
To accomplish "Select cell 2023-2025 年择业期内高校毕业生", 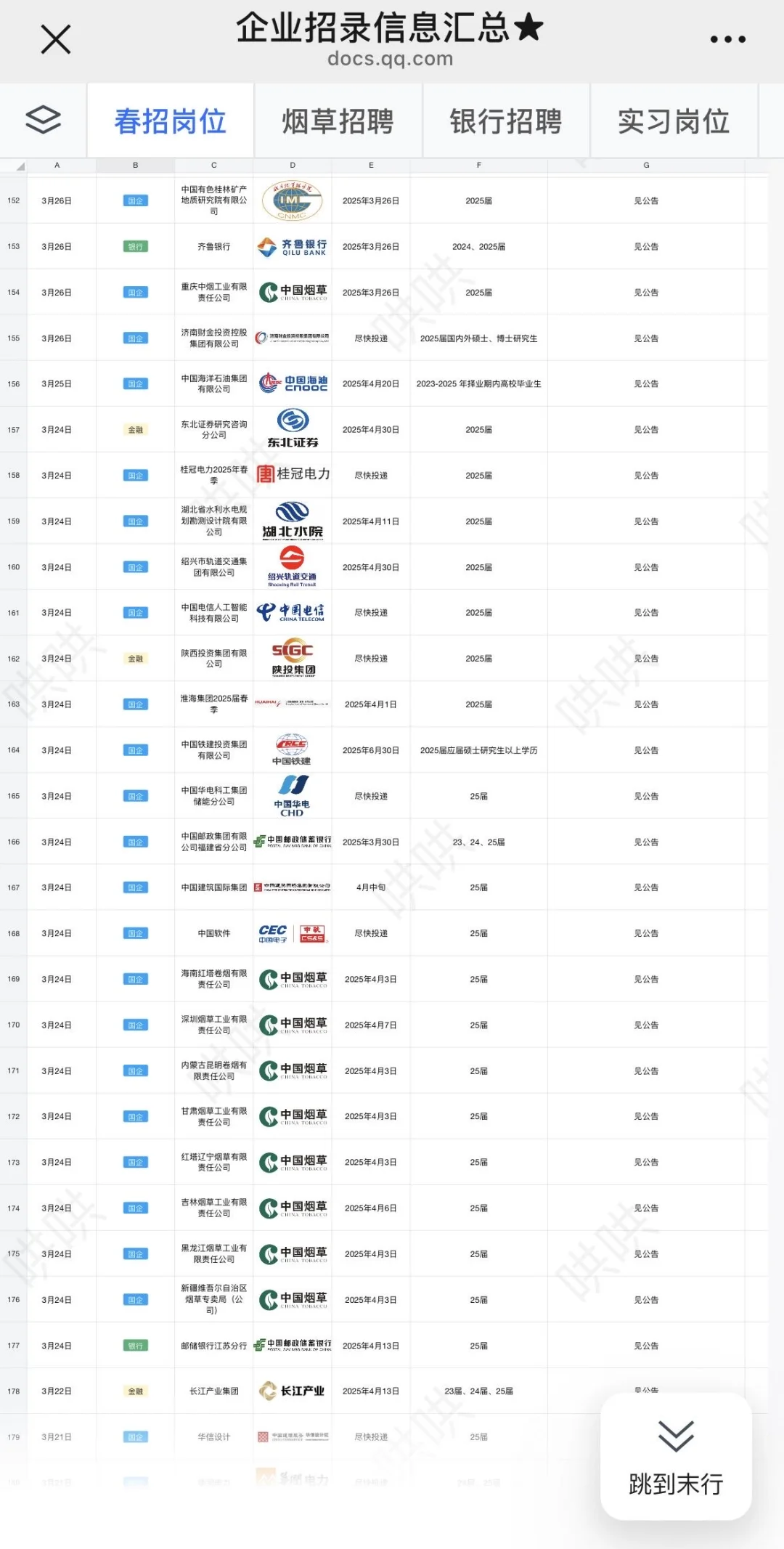I will coord(478,383).
